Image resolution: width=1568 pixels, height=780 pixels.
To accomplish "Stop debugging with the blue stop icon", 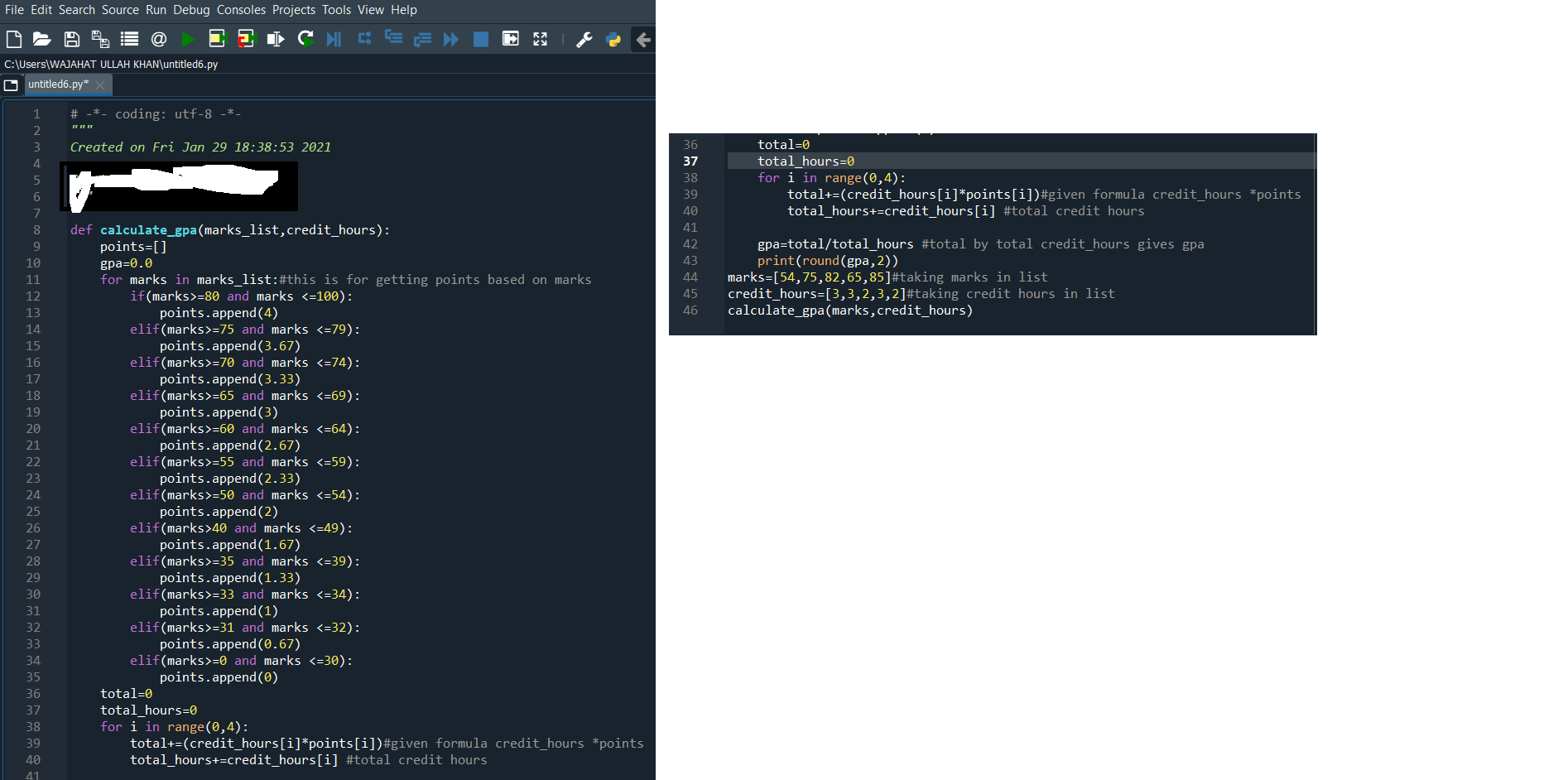I will [x=481, y=39].
